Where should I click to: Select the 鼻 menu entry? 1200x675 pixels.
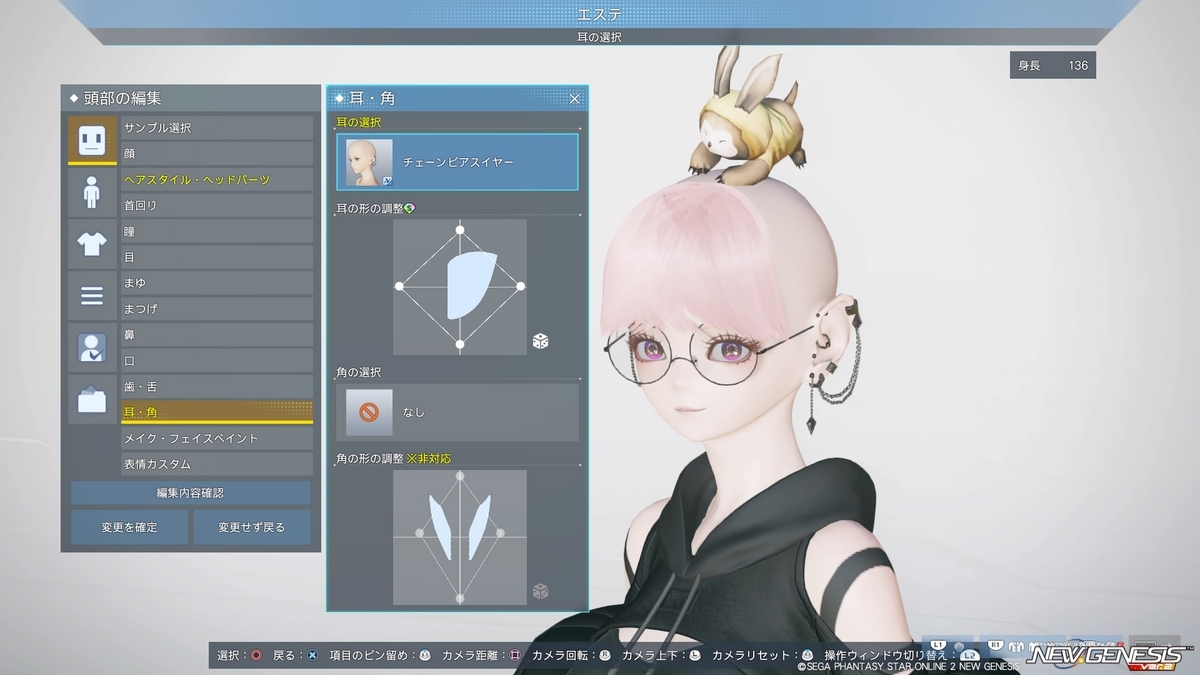(x=217, y=335)
